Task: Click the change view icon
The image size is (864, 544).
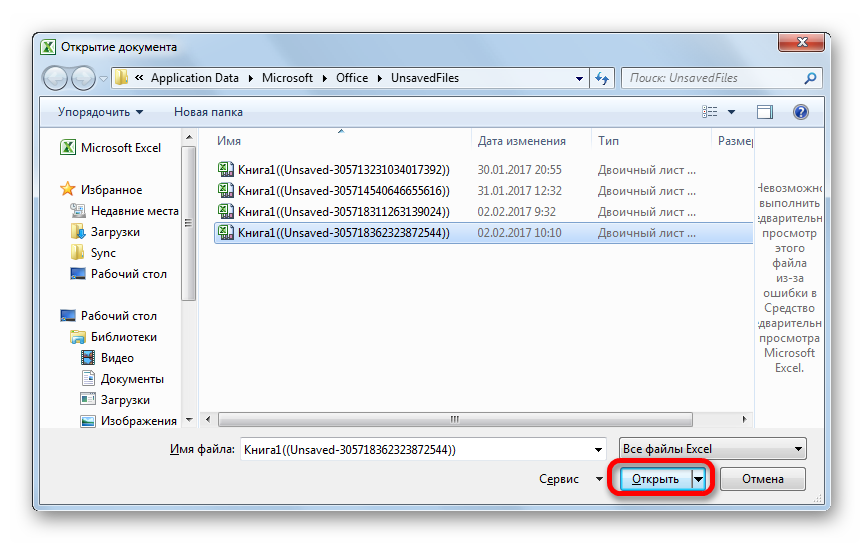Action: (x=711, y=112)
